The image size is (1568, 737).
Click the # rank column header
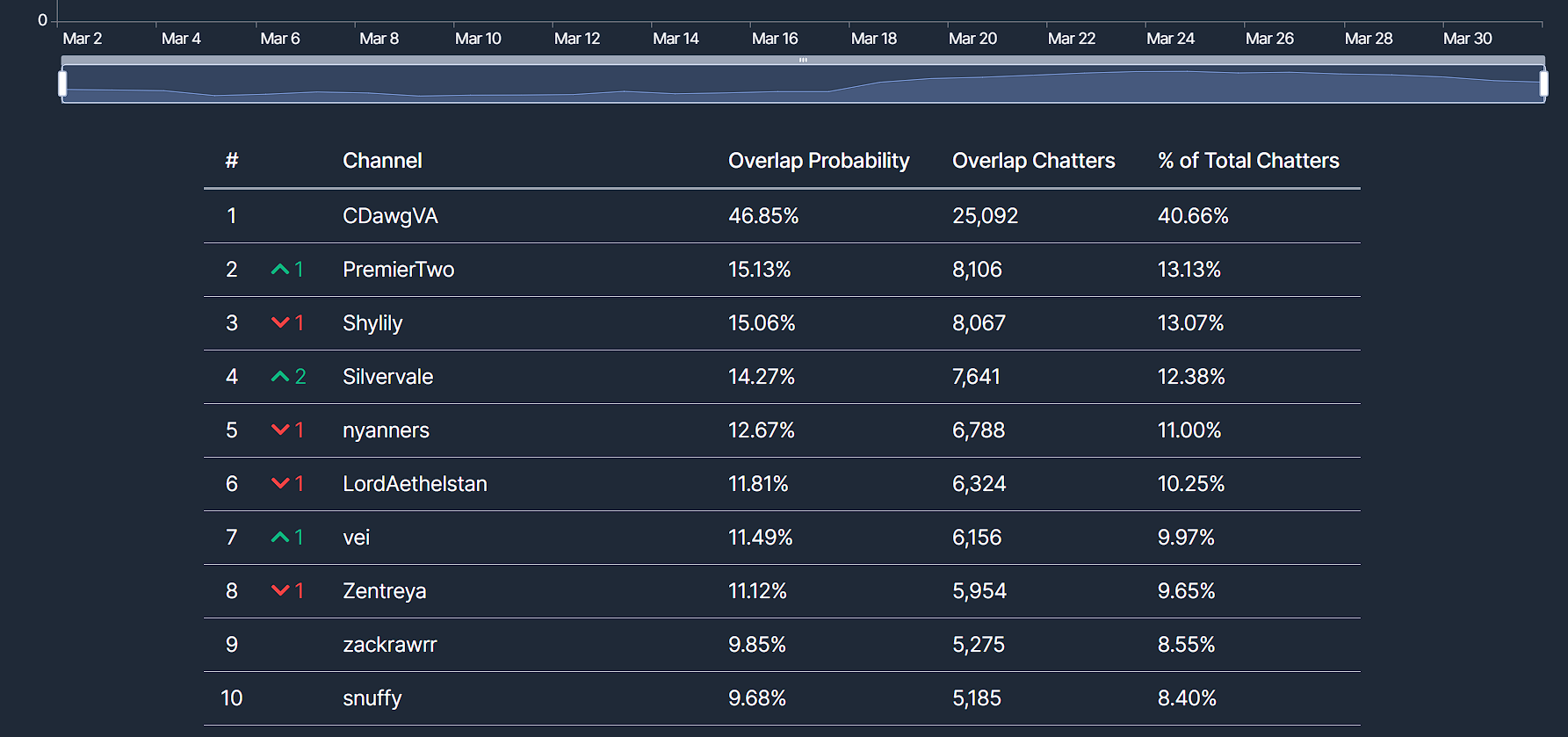[232, 161]
